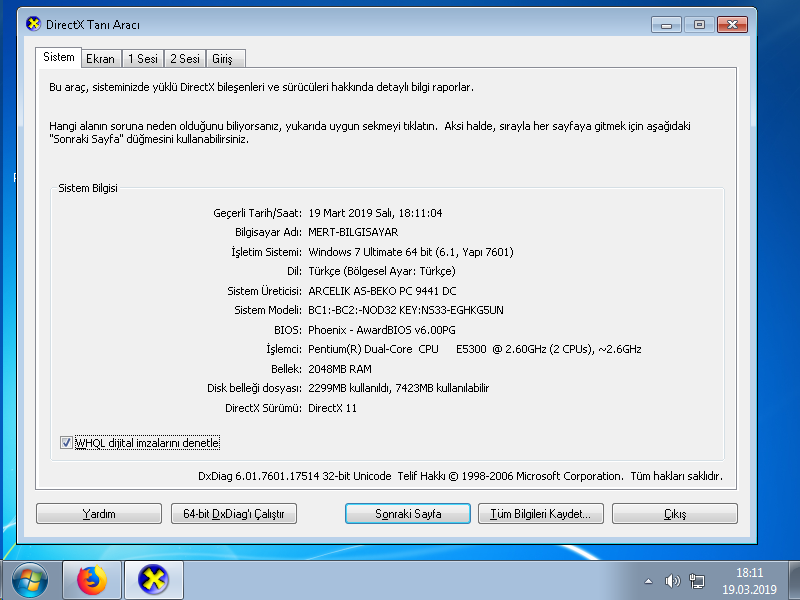Click the text Windows 7 Ultimate 64 bit
Screen dimensions: 800x600
pos(370,252)
